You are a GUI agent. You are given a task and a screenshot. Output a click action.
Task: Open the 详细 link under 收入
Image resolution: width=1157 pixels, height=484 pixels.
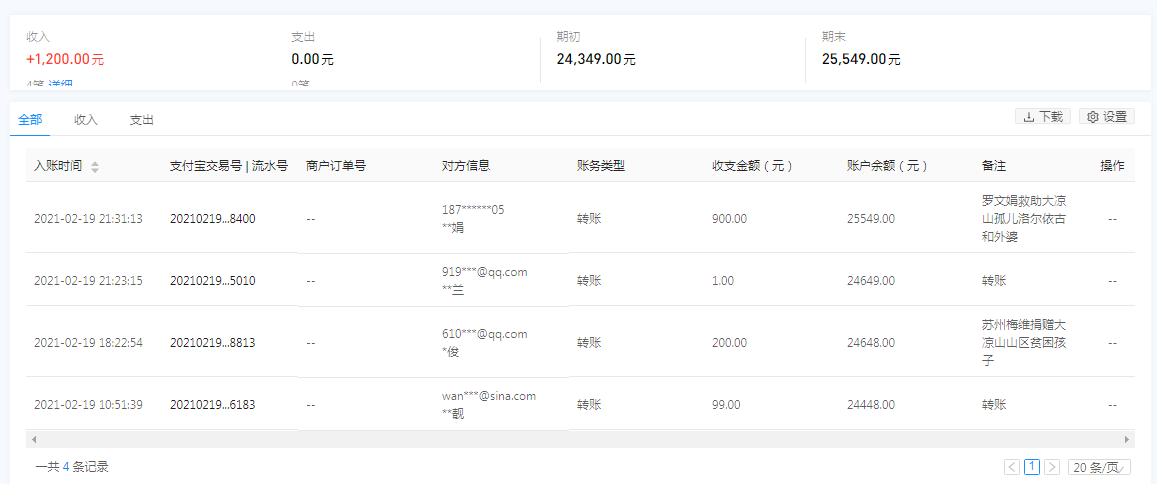point(60,85)
